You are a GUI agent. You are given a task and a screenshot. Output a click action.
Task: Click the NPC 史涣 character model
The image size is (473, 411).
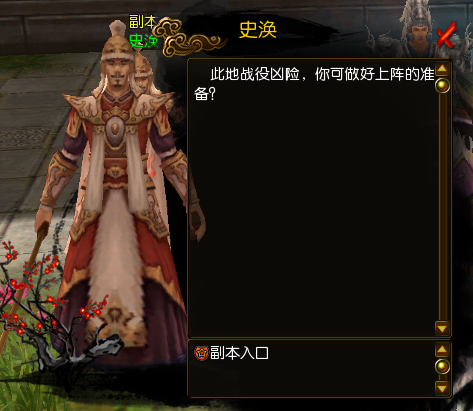point(117,200)
